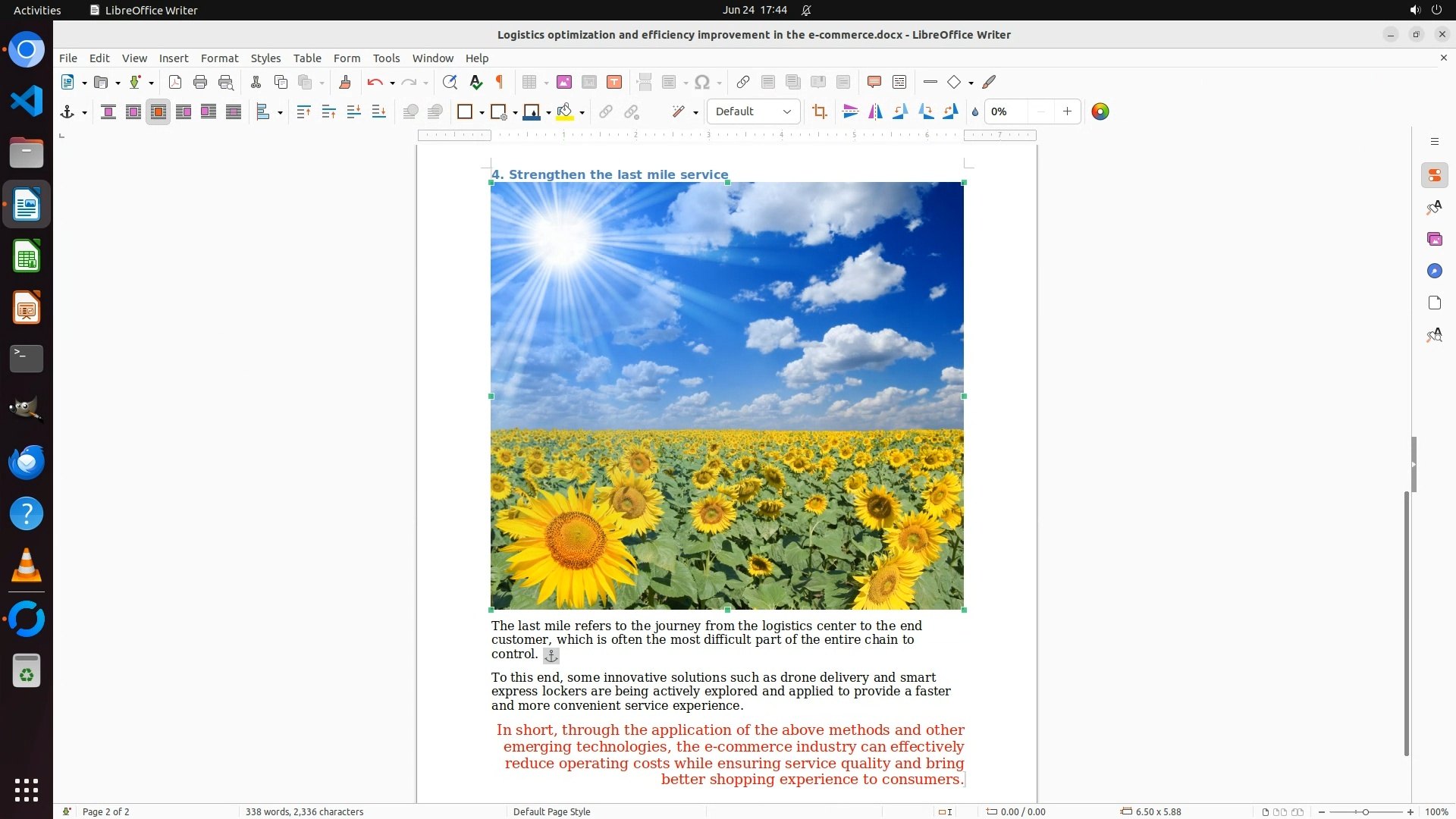Increase transparency with the plus button
Image resolution: width=1456 pixels, height=819 pixels.
[x=1067, y=112]
